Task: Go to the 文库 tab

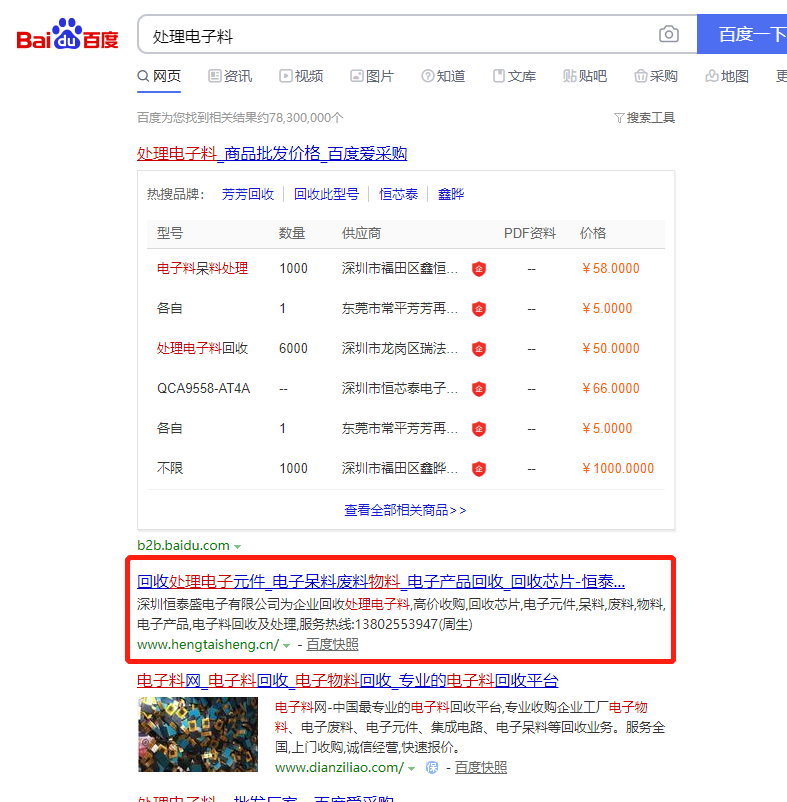Action: 514,76
